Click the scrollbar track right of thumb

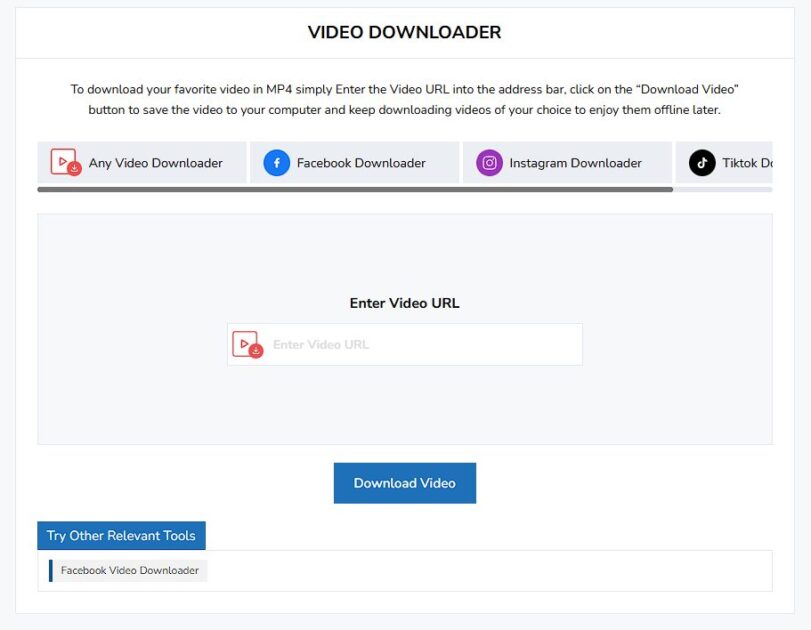(x=723, y=189)
